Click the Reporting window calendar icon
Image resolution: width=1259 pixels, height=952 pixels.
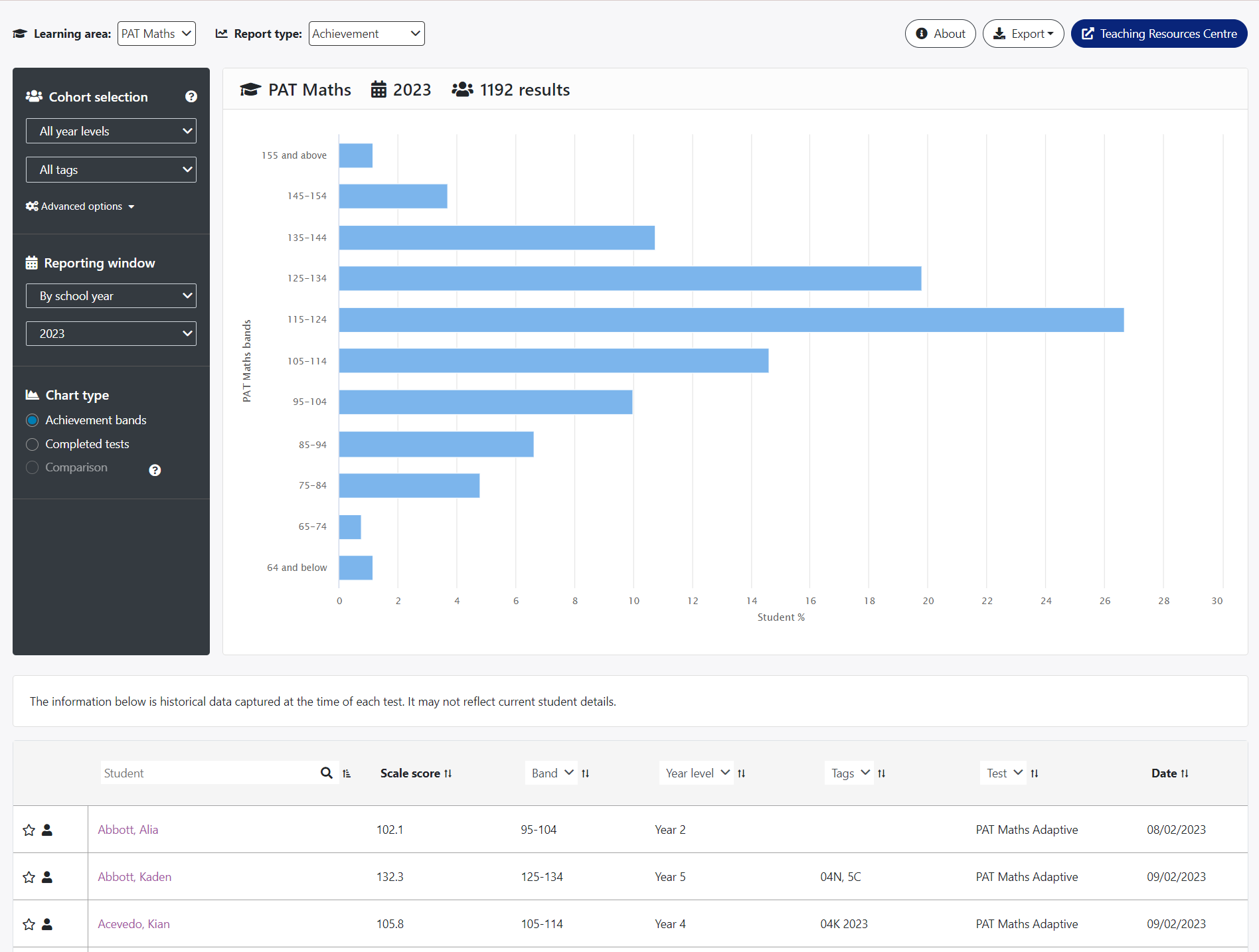[x=31, y=263]
